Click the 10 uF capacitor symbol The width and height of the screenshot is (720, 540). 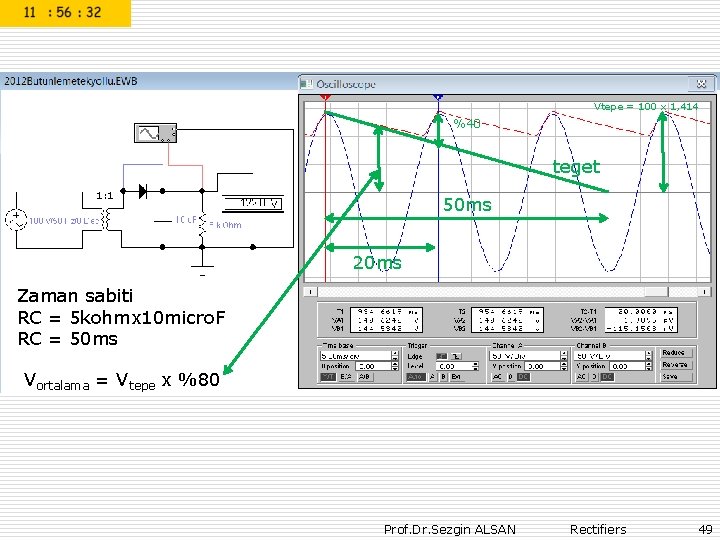point(163,221)
